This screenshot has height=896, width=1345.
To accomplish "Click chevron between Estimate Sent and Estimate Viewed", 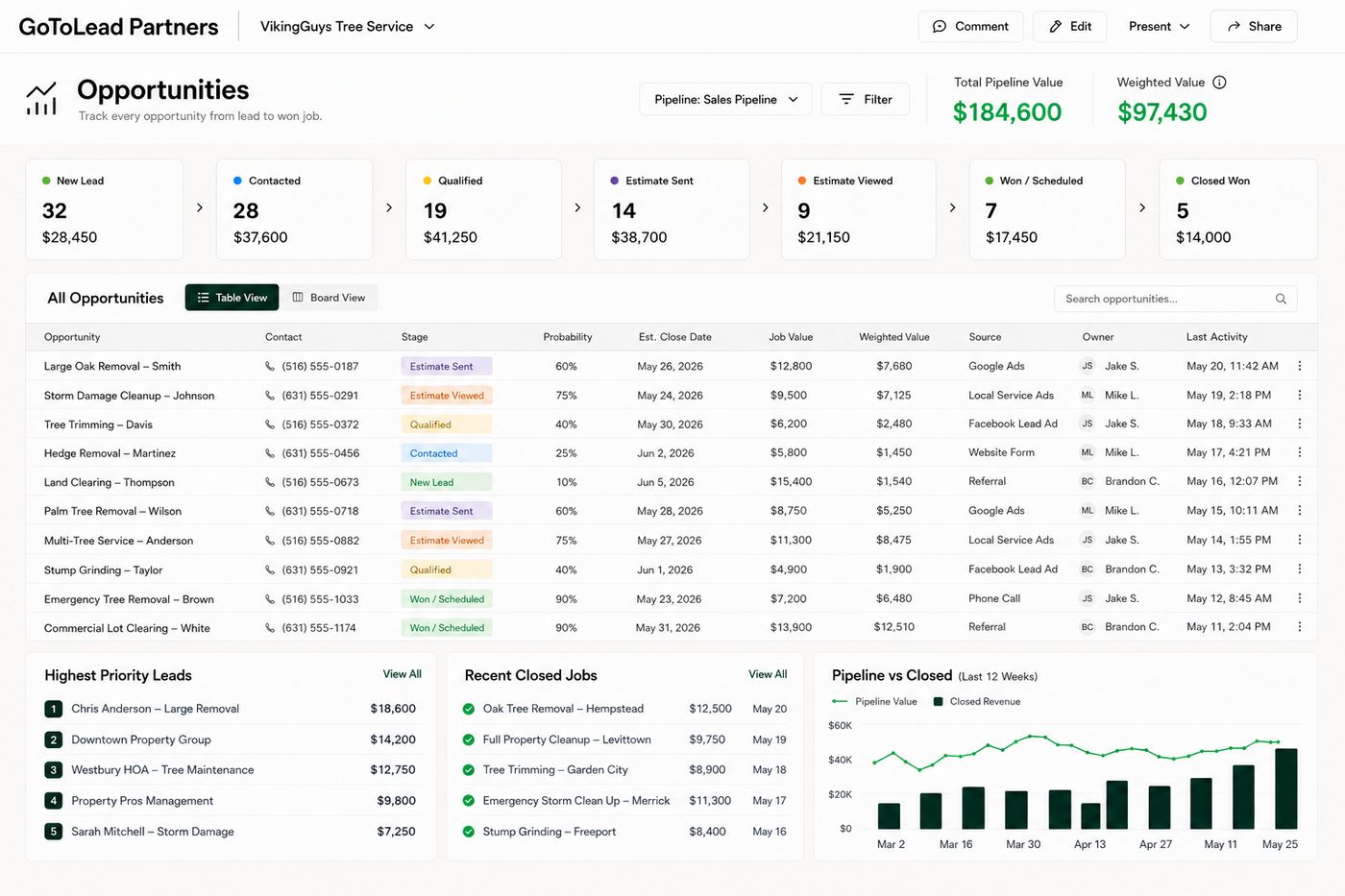I will [766, 207].
